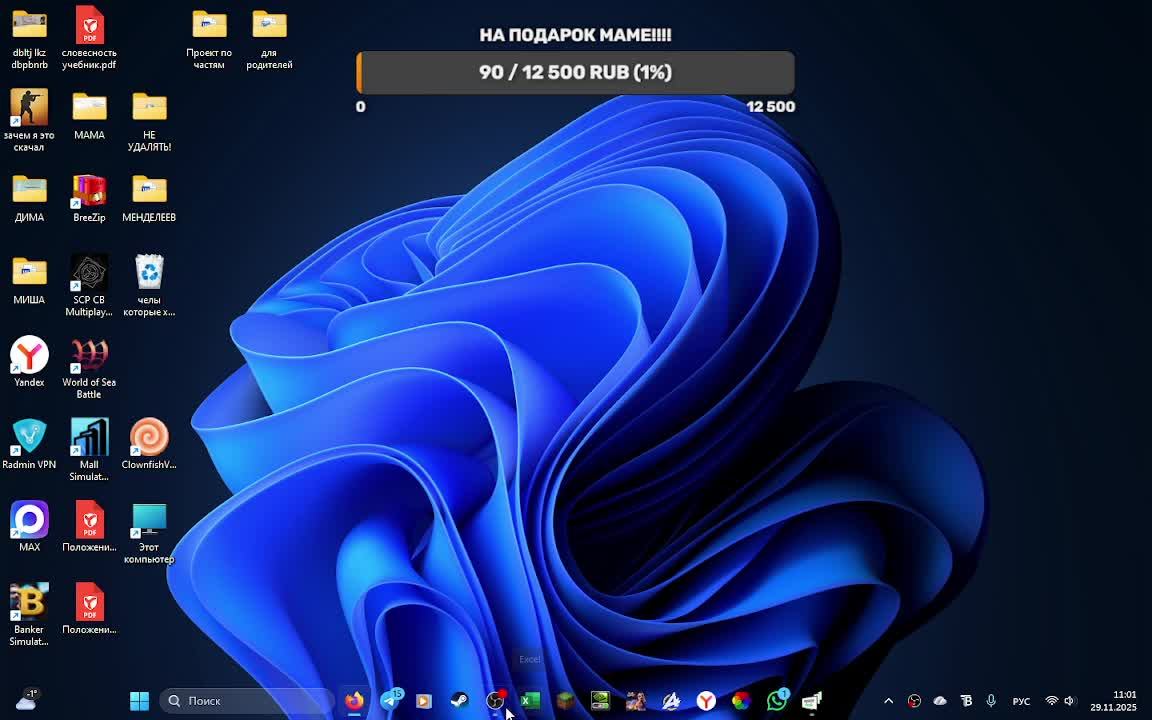Select the словесность учебник.pdf file
Image resolution: width=1152 pixels, height=720 pixels.
click(89, 38)
